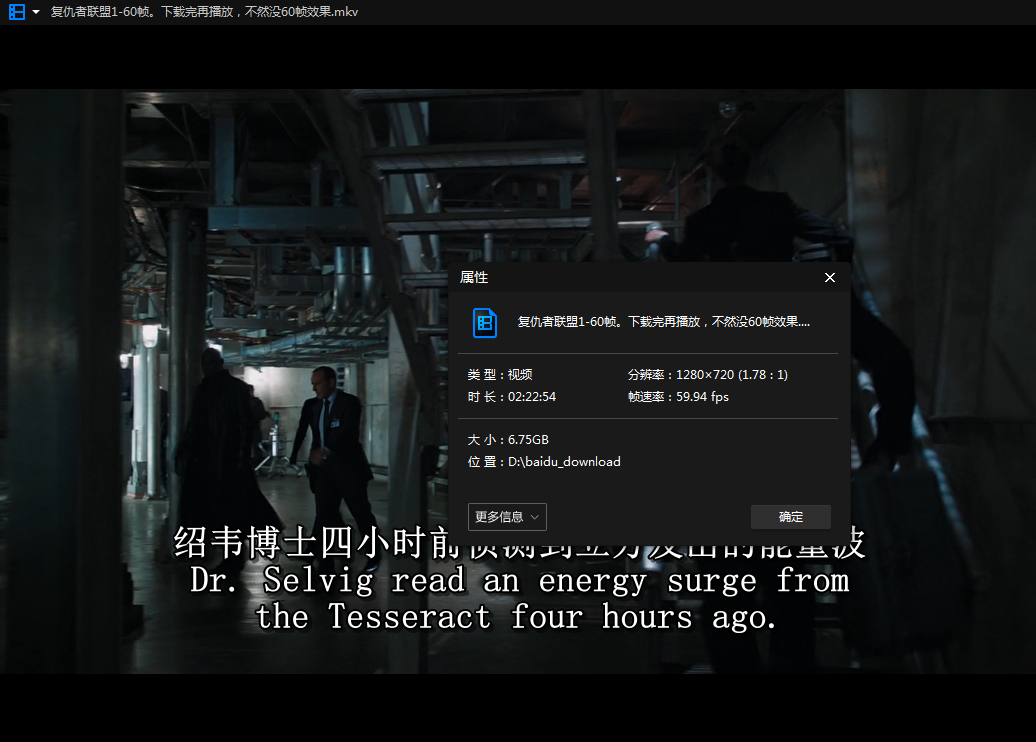This screenshot has height=742, width=1036.
Task: Click the player logo icon in title bar
Action: pyautogui.click(x=17, y=12)
